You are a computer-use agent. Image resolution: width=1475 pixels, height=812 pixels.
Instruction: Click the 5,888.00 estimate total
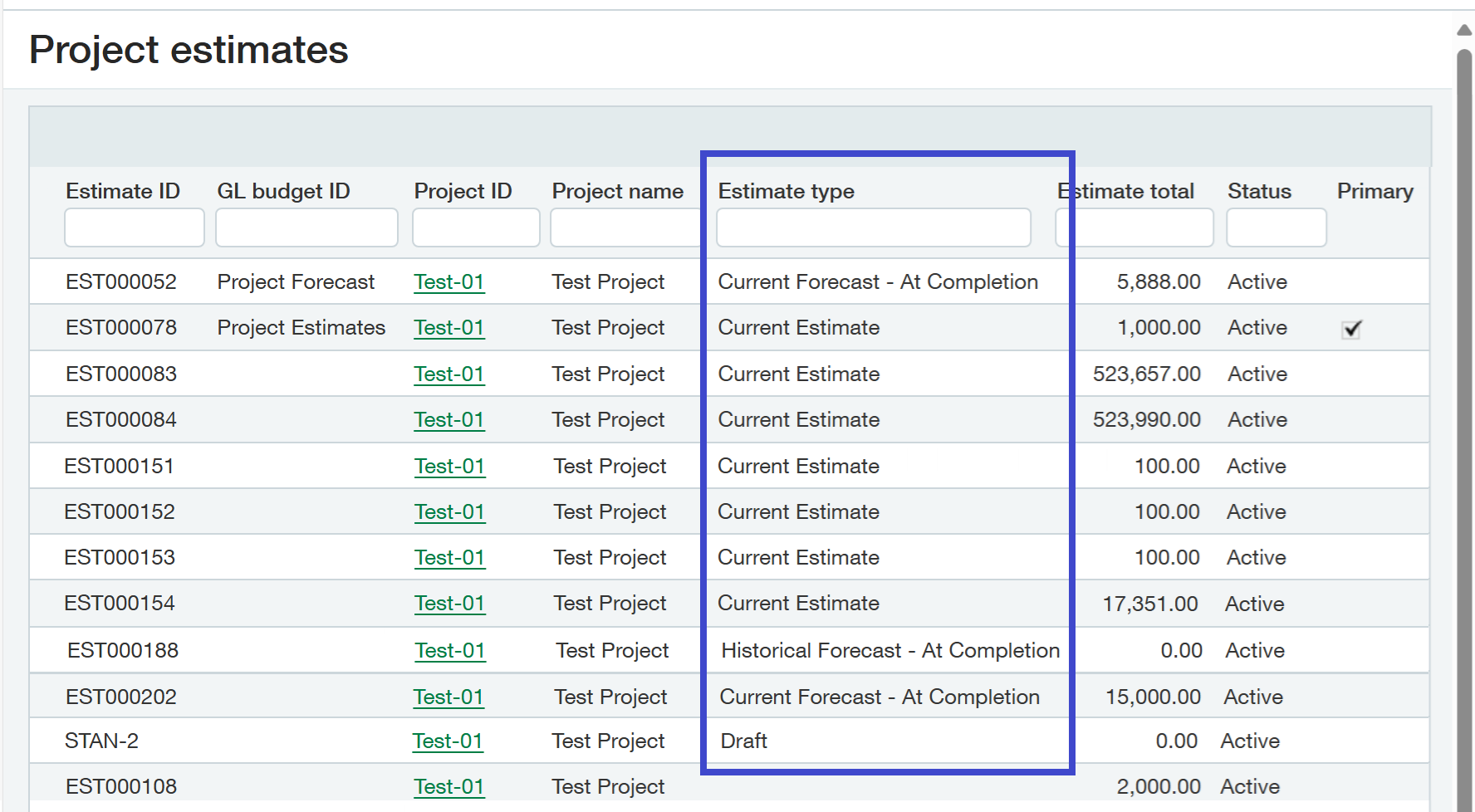[x=1159, y=282]
